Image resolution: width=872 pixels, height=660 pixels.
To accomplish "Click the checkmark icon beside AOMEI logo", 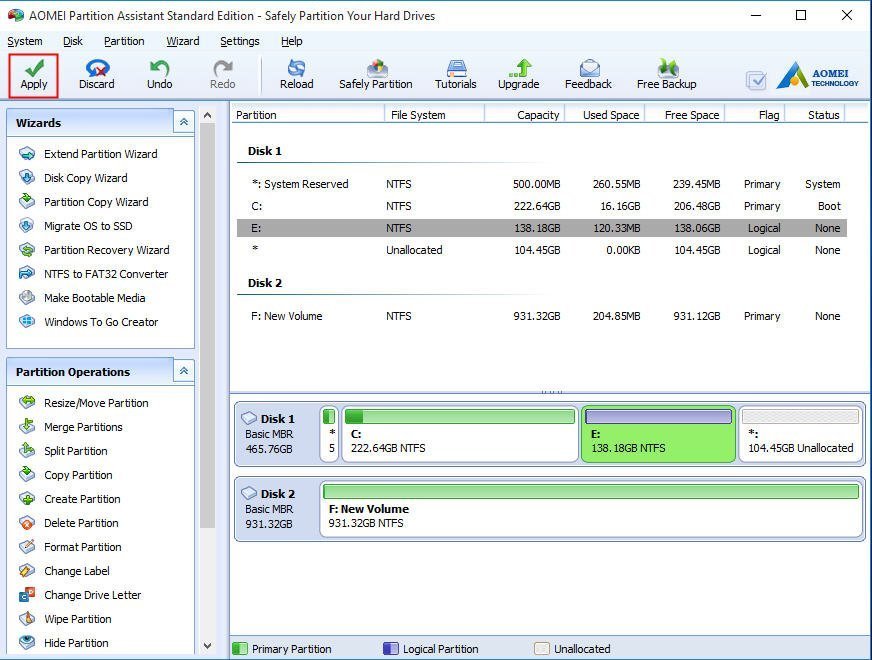I will (x=756, y=80).
